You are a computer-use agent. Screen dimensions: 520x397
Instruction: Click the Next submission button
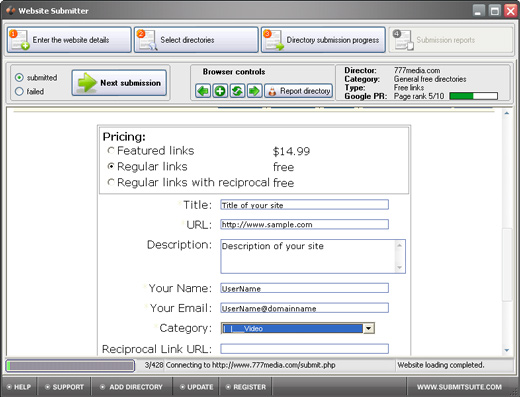point(119,83)
